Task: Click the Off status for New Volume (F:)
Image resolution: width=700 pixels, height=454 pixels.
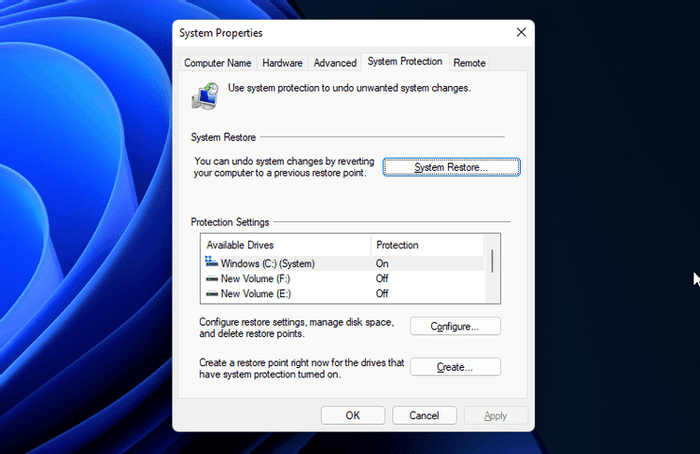Action: coord(382,279)
